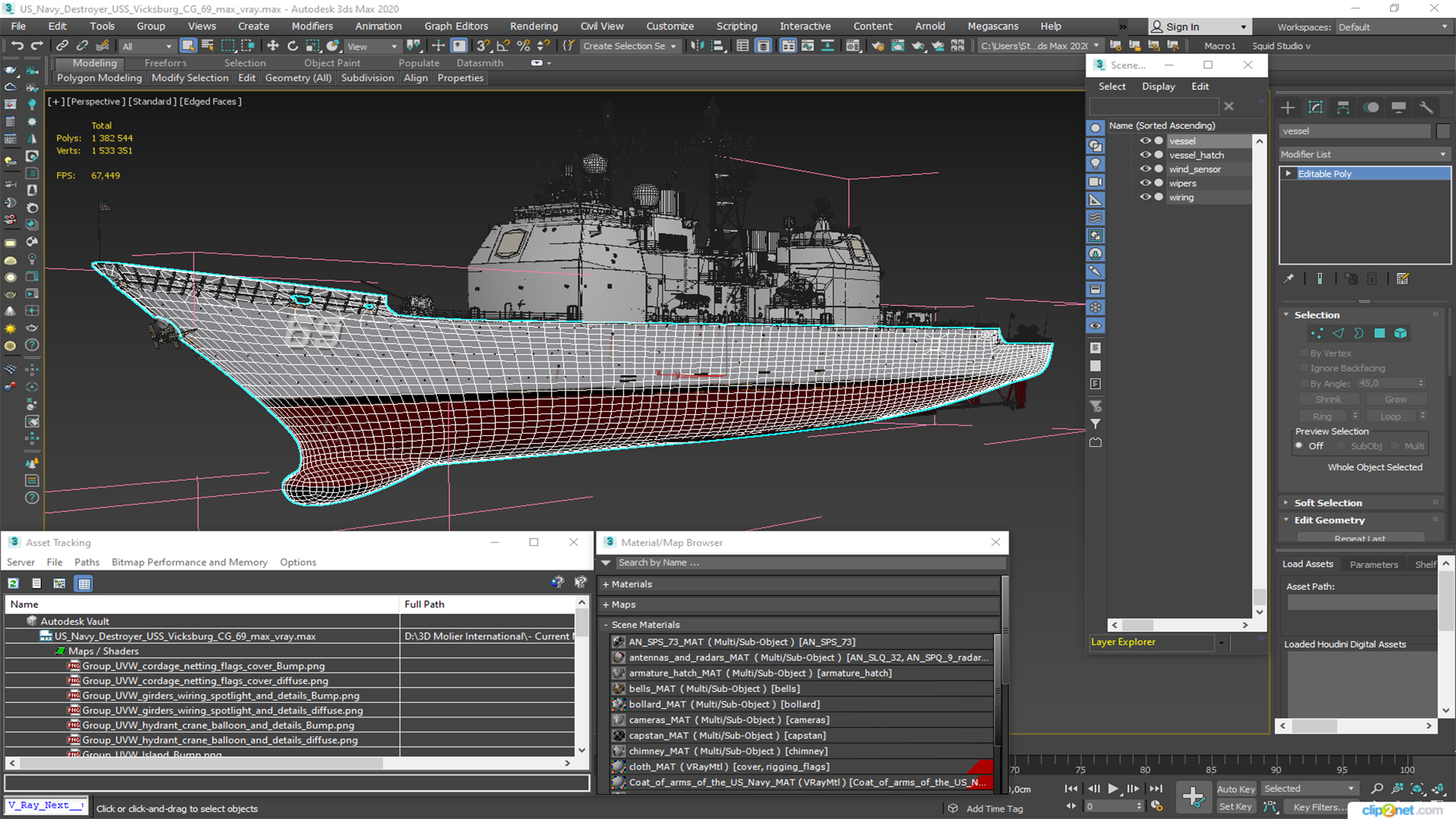Viewport: 1456px width, 819px height.
Task: Open Paths menu in Asset Tracking
Action: (87, 563)
